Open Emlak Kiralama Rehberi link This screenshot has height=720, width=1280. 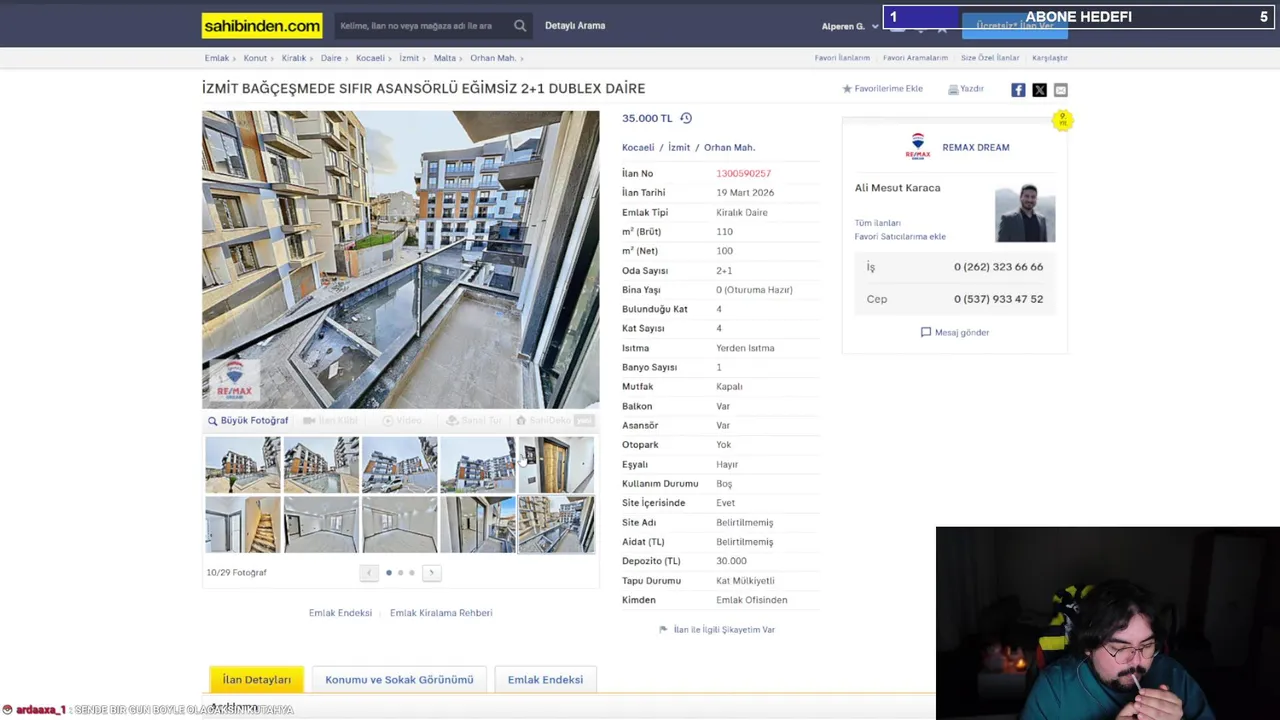441,613
